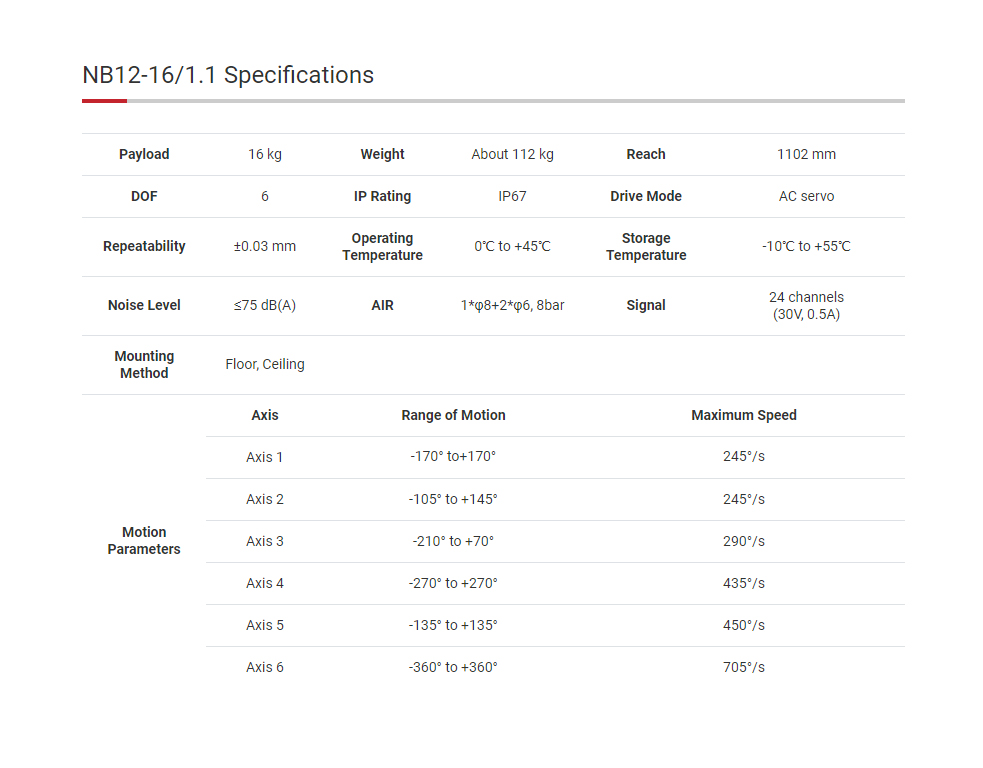983x768 pixels.
Task: Click the Payload label cell
Action: point(144,154)
